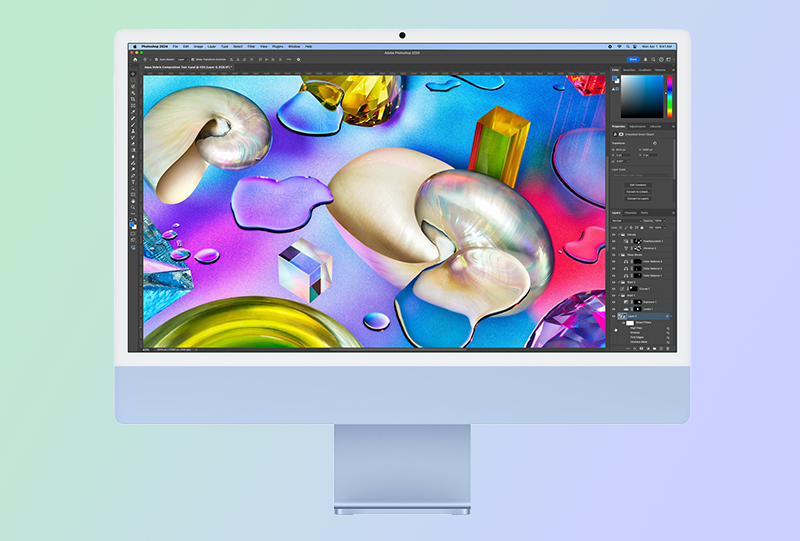
Task: Switch to the Paths tab
Action: point(644,213)
